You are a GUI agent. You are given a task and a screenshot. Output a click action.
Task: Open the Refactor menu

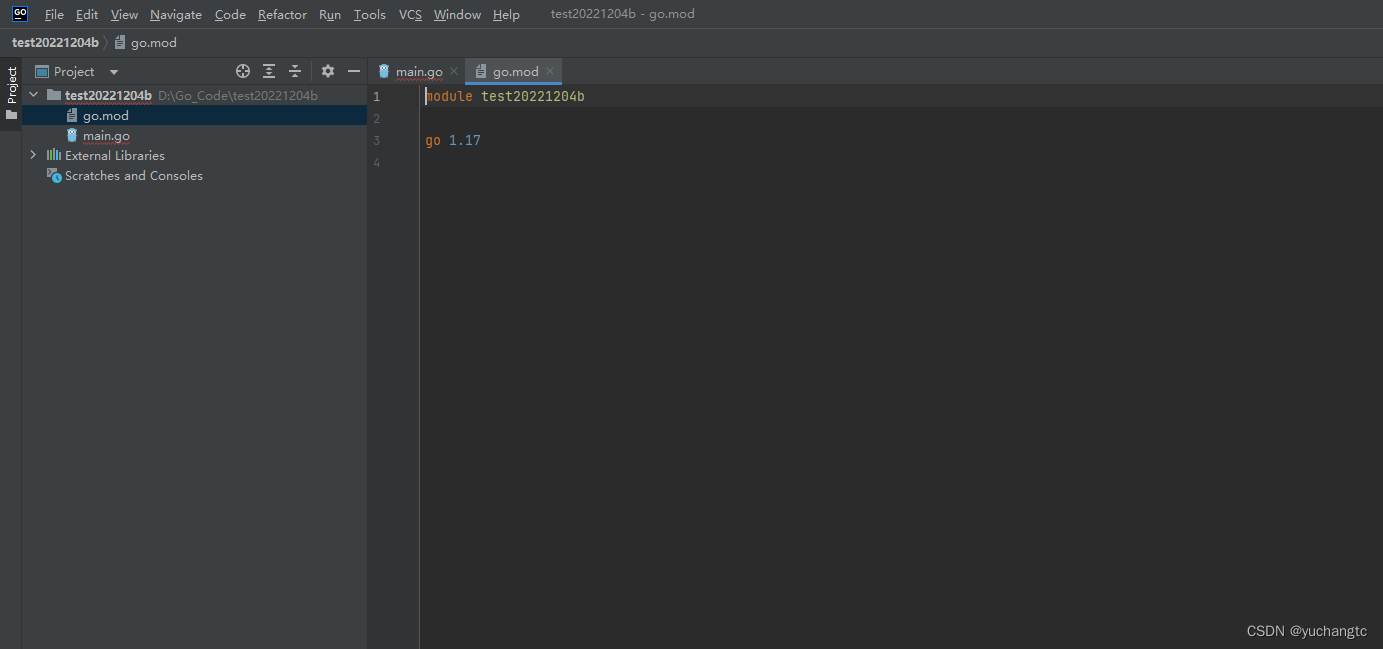282,14
